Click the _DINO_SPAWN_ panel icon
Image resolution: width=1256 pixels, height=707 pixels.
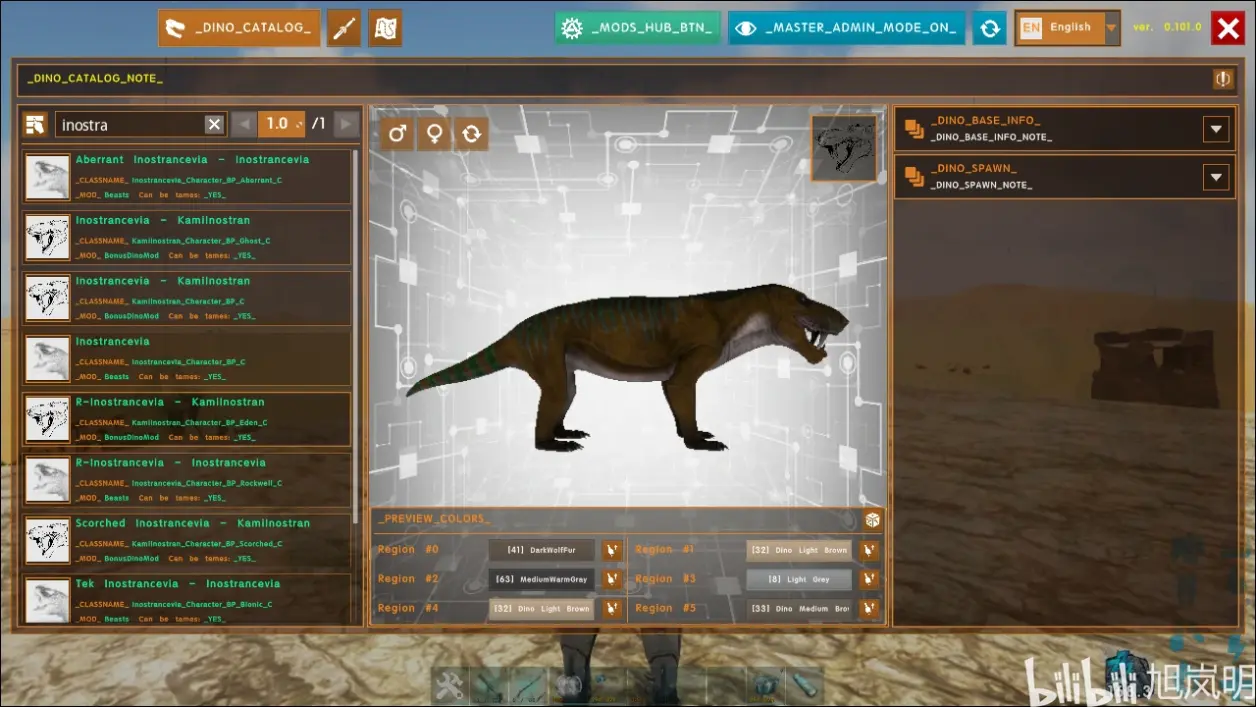click(914, 177)
